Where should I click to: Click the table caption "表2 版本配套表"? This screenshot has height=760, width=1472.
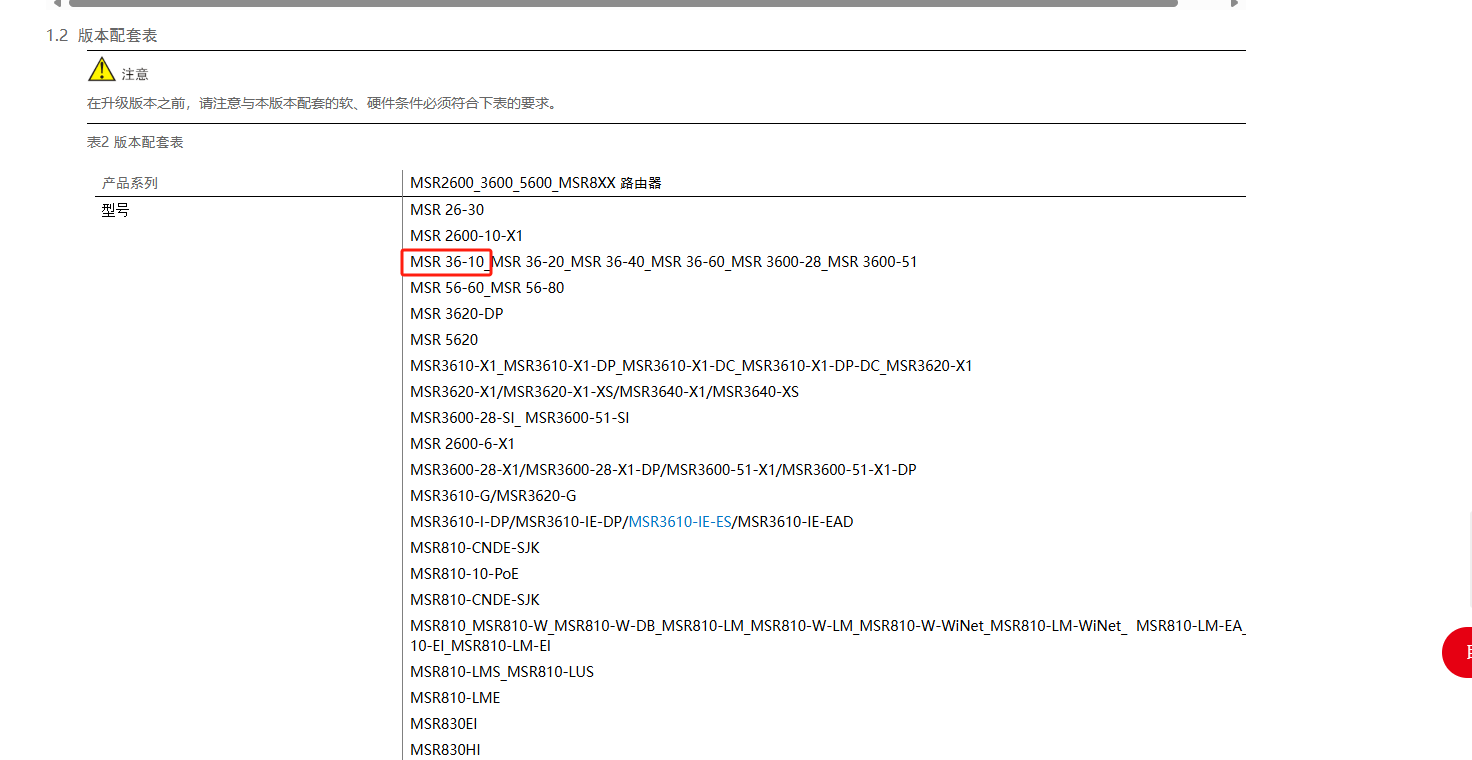point(135,142)
